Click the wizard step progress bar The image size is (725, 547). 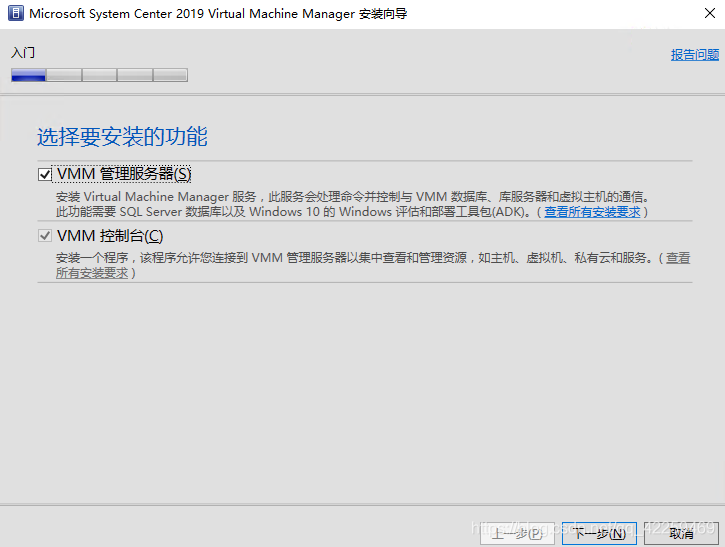click(x=99, y=75)
